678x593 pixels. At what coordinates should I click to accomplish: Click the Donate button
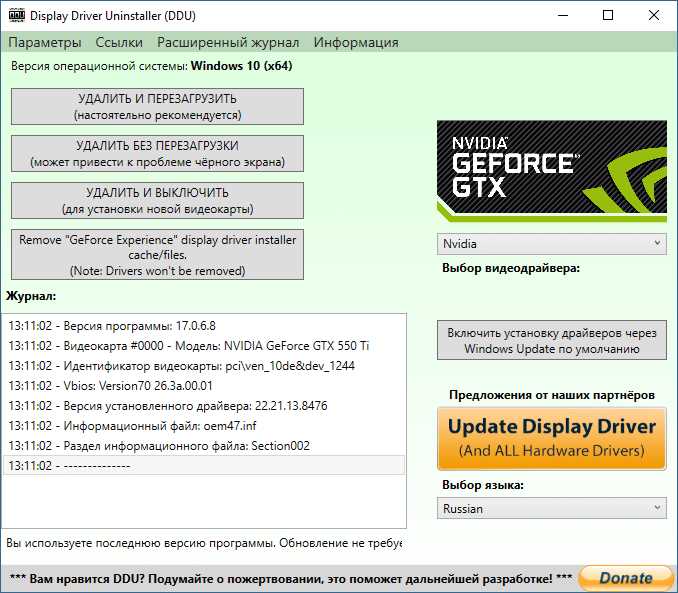tap(625, 578)
